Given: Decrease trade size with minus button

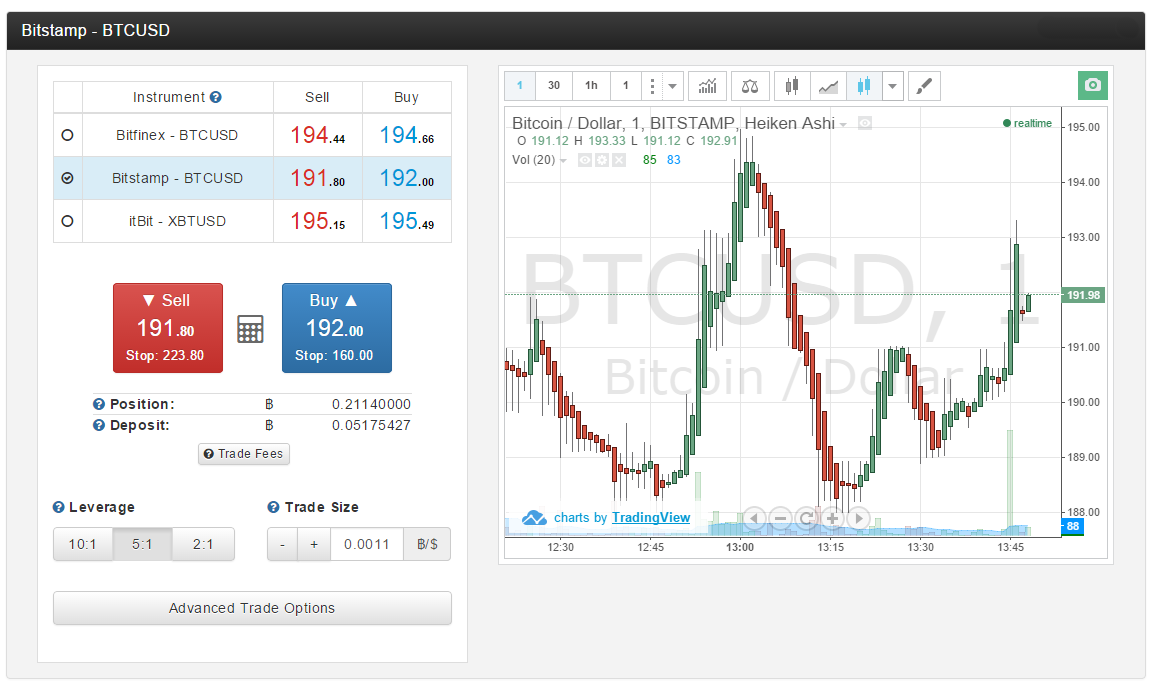Looking at the screenshot, I should [282, 544].
